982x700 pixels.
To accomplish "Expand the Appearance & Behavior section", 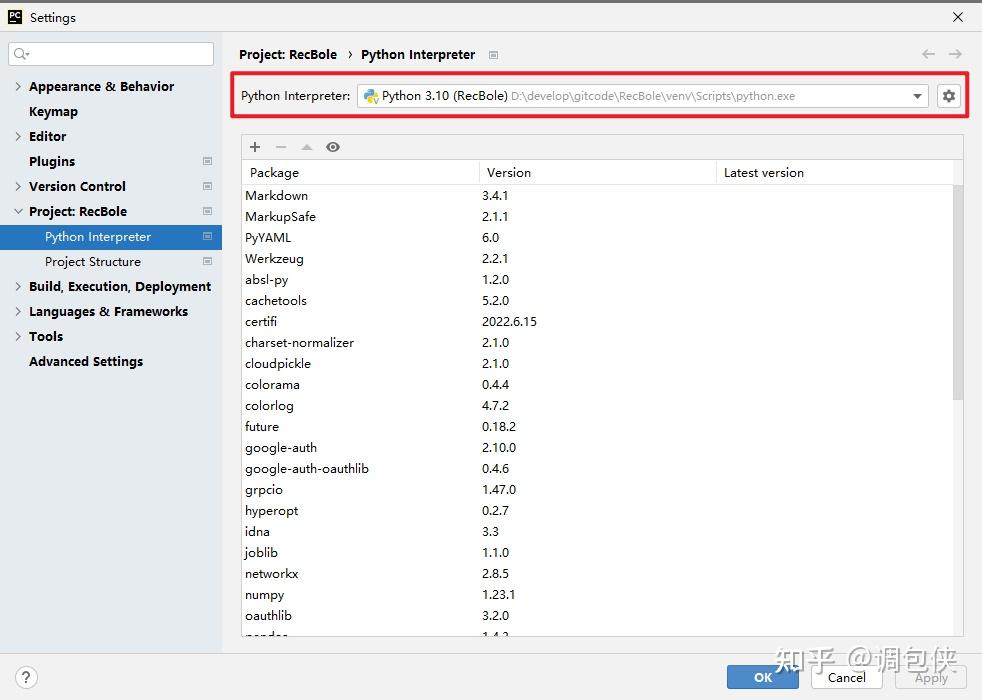I will pyautogui.click(x=18, y=87).
